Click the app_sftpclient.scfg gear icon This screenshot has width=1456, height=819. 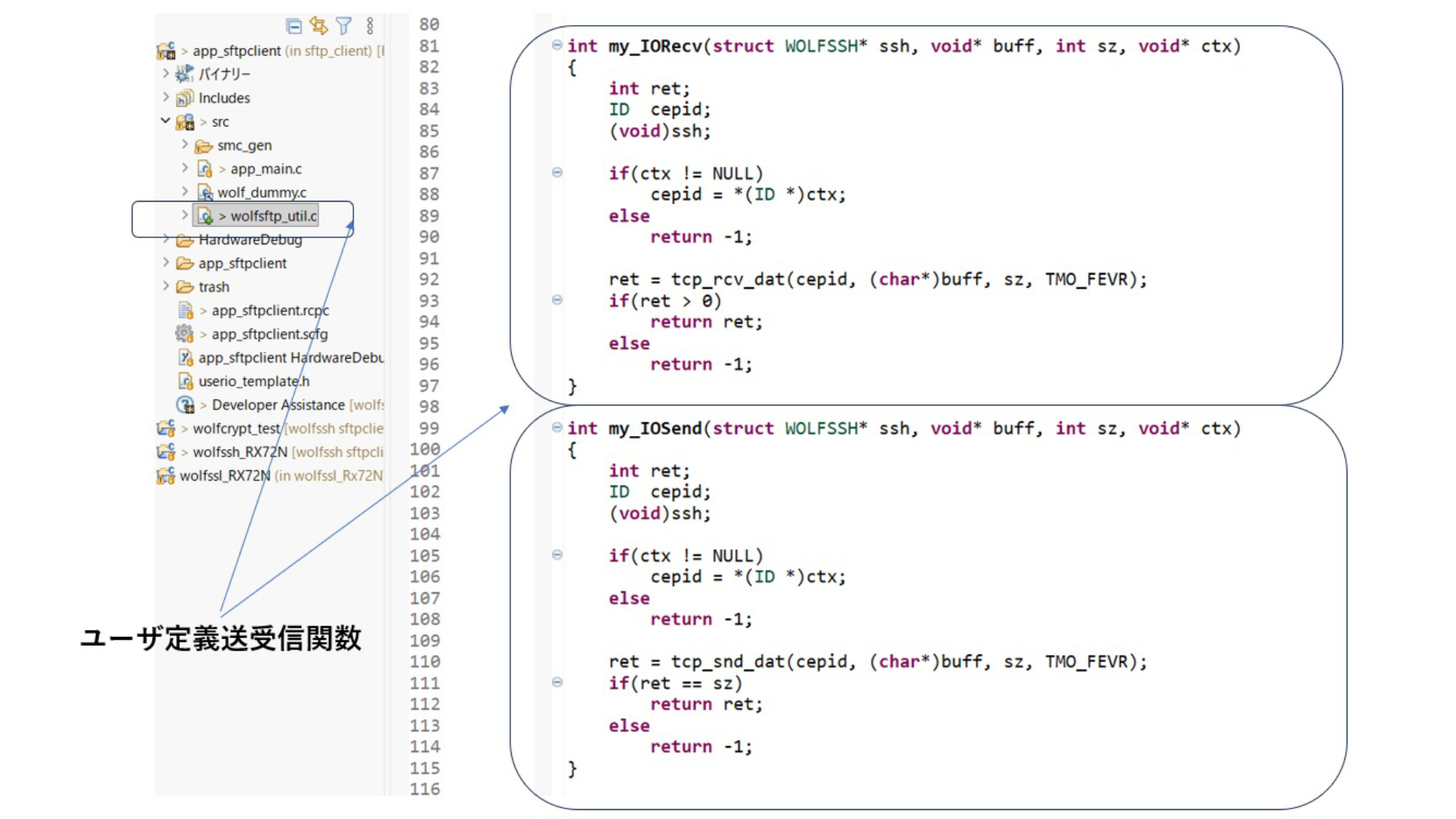(x=184, y=334)
